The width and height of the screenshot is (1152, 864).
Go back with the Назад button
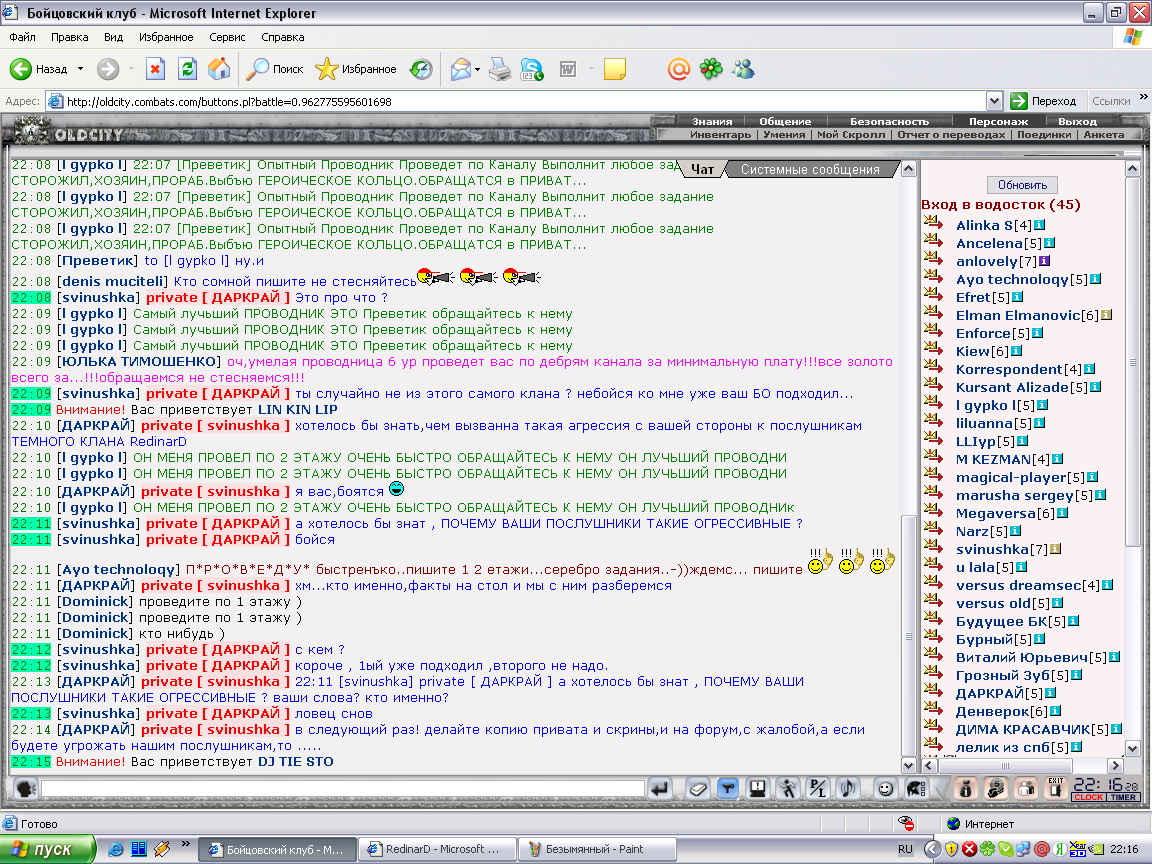39,69
